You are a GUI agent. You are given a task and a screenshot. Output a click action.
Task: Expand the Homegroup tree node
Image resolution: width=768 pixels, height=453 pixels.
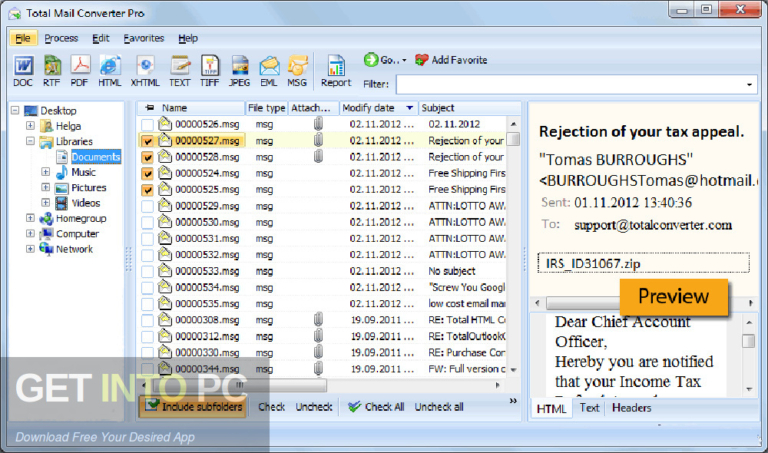coord(30,218)
